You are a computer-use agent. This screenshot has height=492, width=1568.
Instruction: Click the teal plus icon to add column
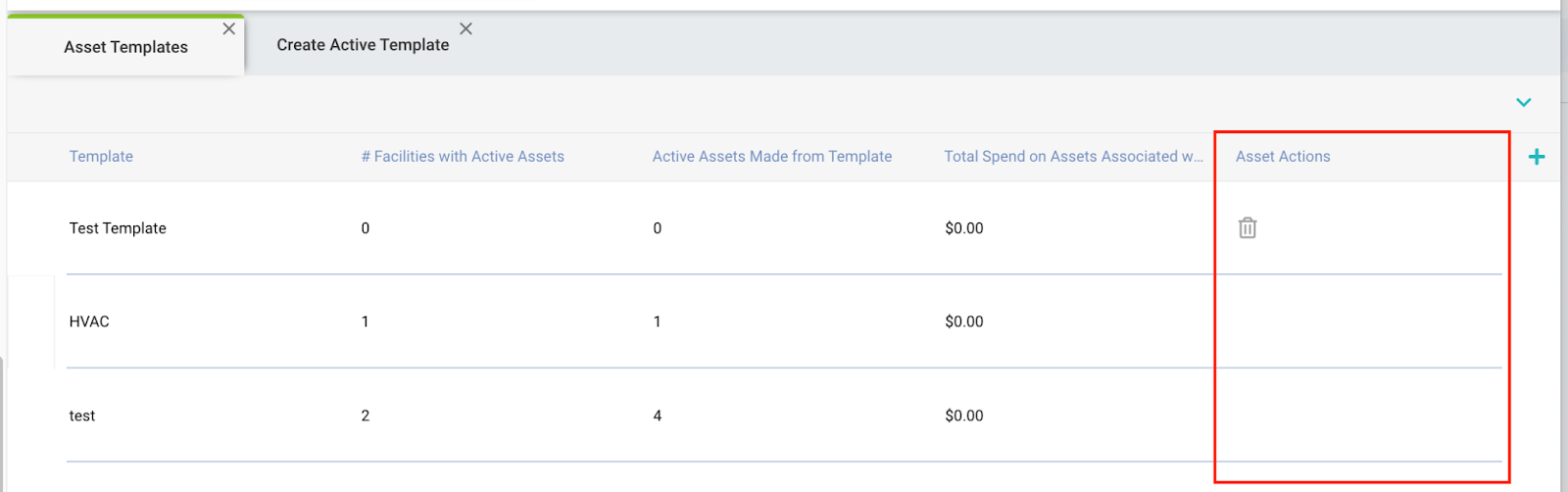1536,157
